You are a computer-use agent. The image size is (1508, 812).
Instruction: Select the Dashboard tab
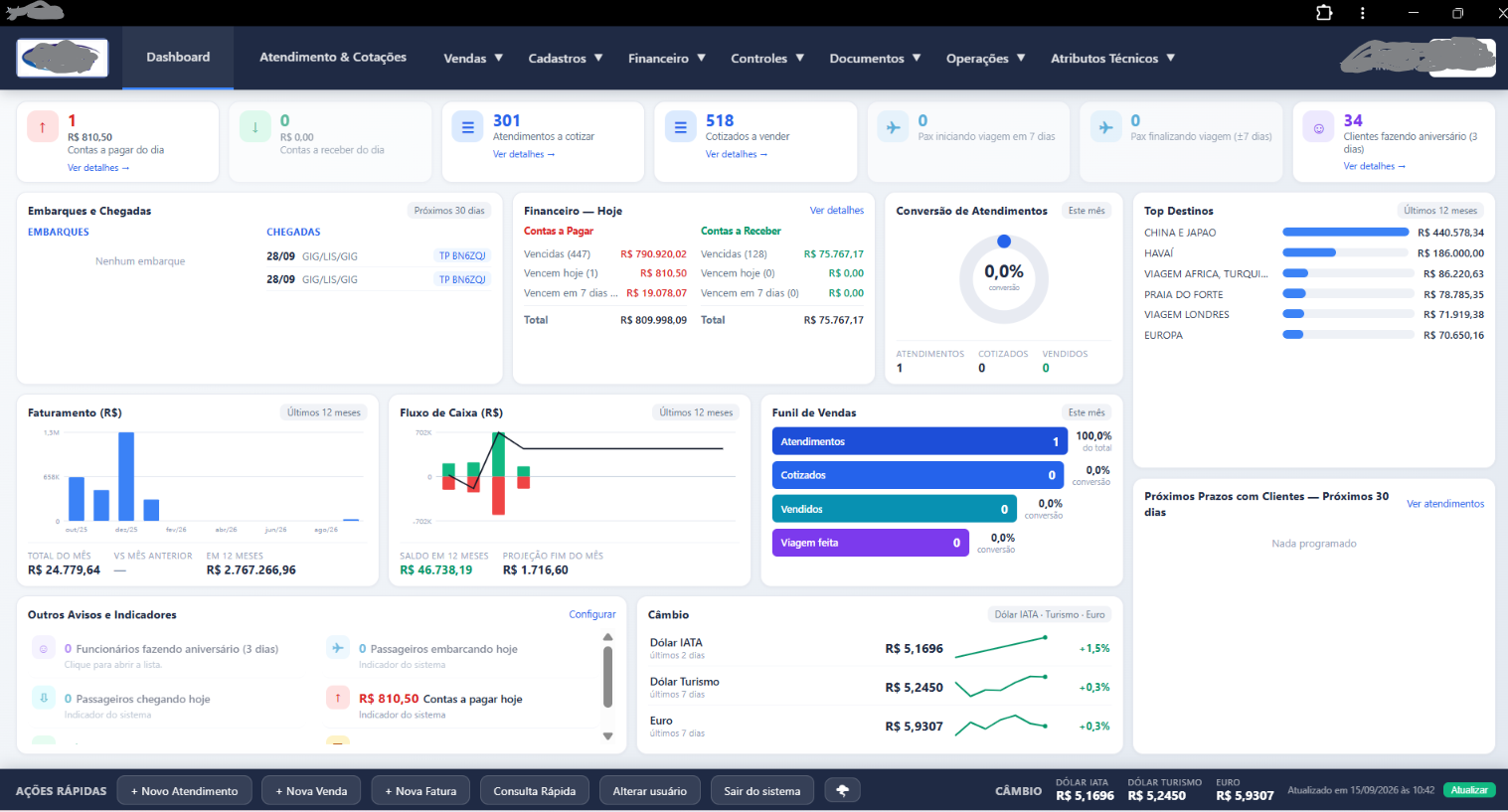click(178, 57)
